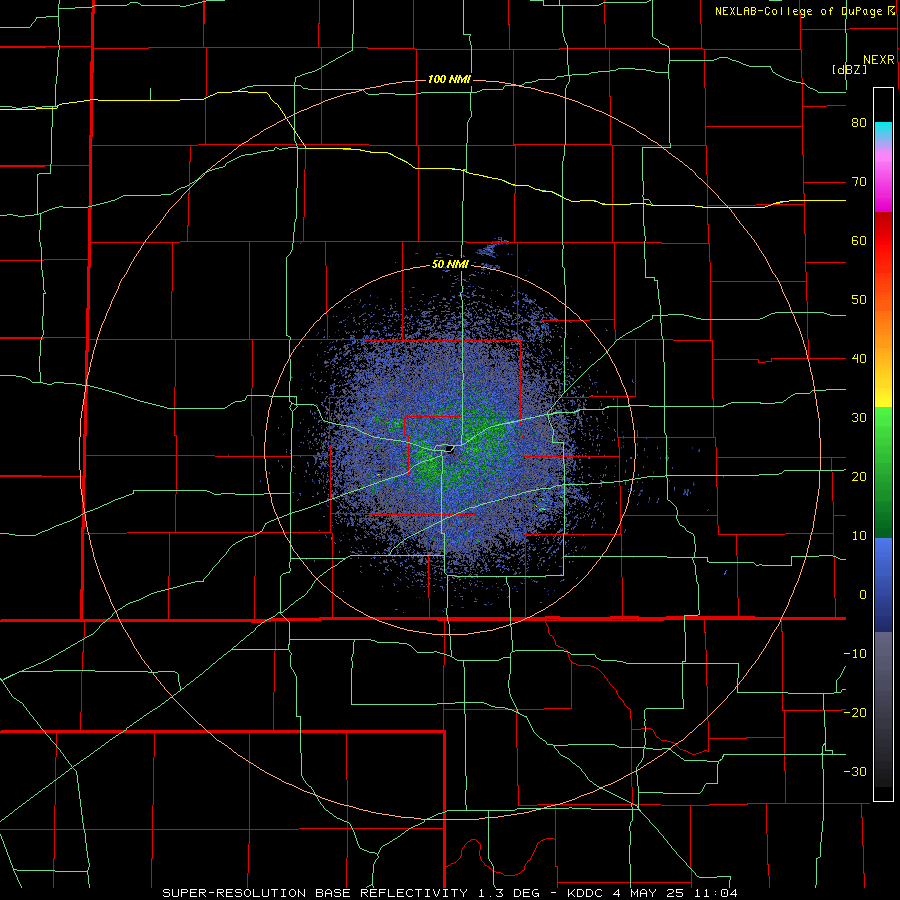
Task: Select the 20 value on the dBZ scale
Action: 859,477
